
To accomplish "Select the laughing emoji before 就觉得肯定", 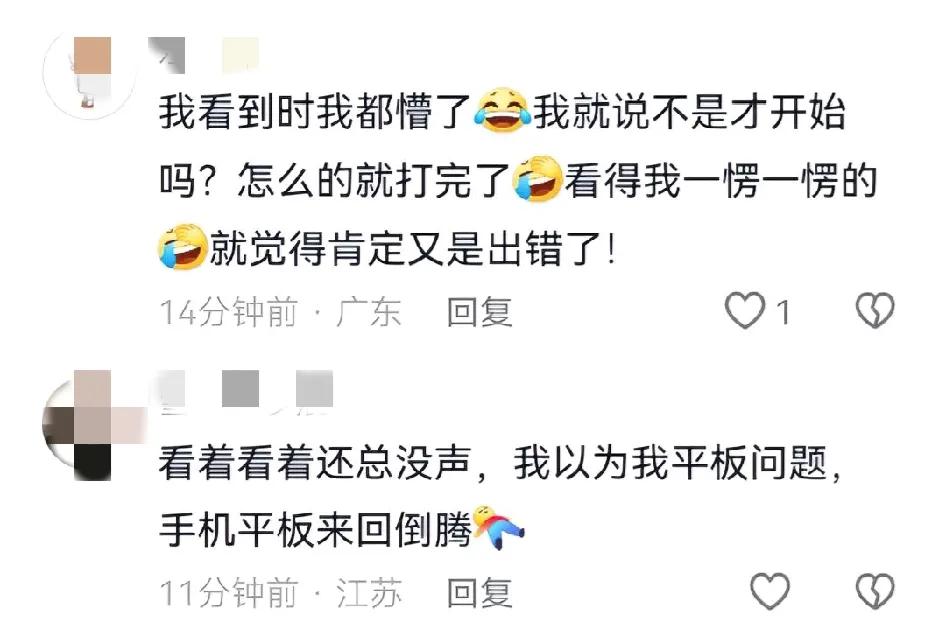I will point(183,247).
